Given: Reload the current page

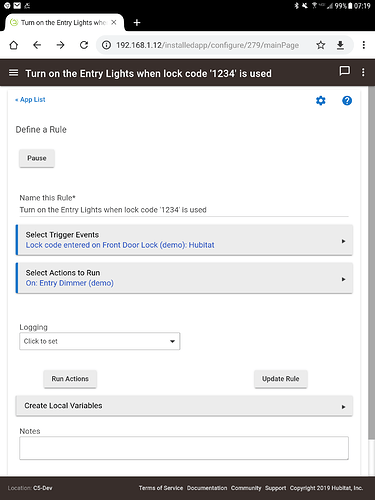Looking at the screenshot, I should point(84,45).
